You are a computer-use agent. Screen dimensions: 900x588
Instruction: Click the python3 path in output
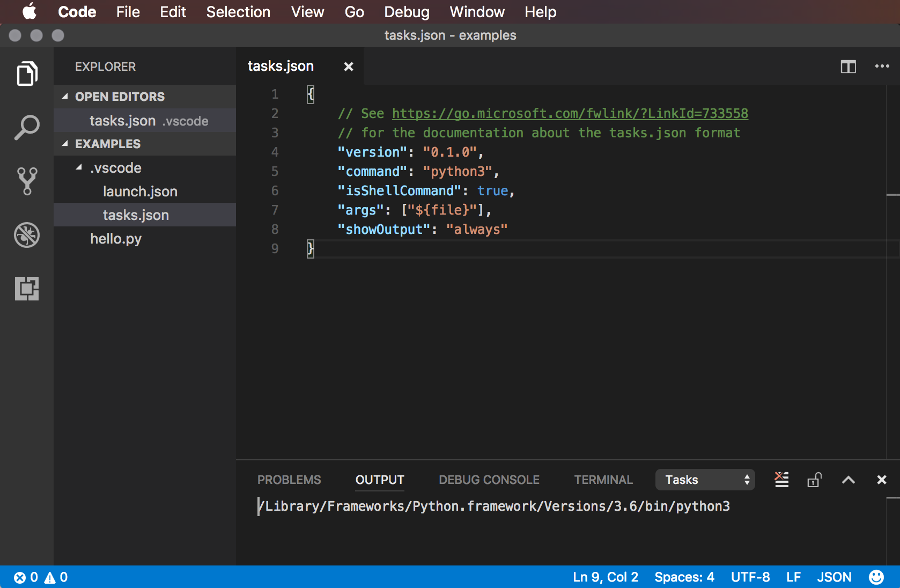pyautogui.click(x=494, y=506)
